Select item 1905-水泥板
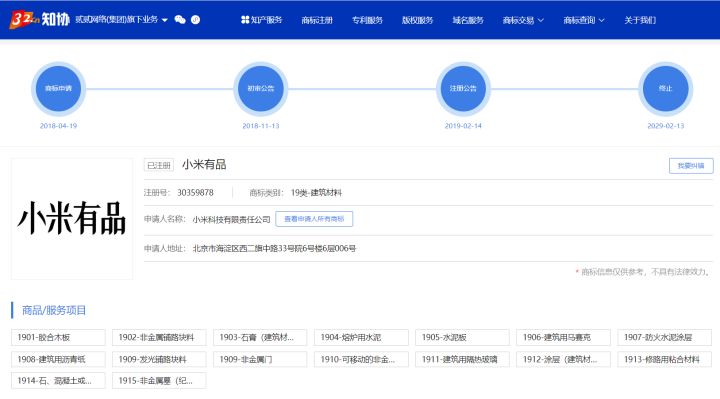720x399 pixels. click(462, 337)
